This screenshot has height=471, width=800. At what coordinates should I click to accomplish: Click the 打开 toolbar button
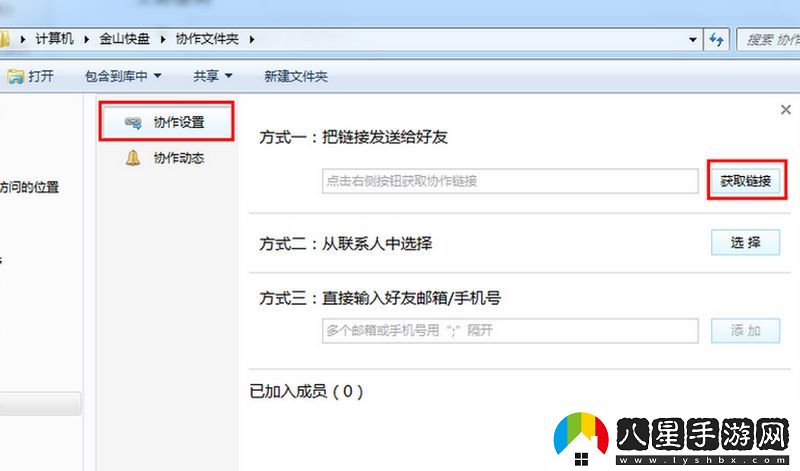coord(30,76)
